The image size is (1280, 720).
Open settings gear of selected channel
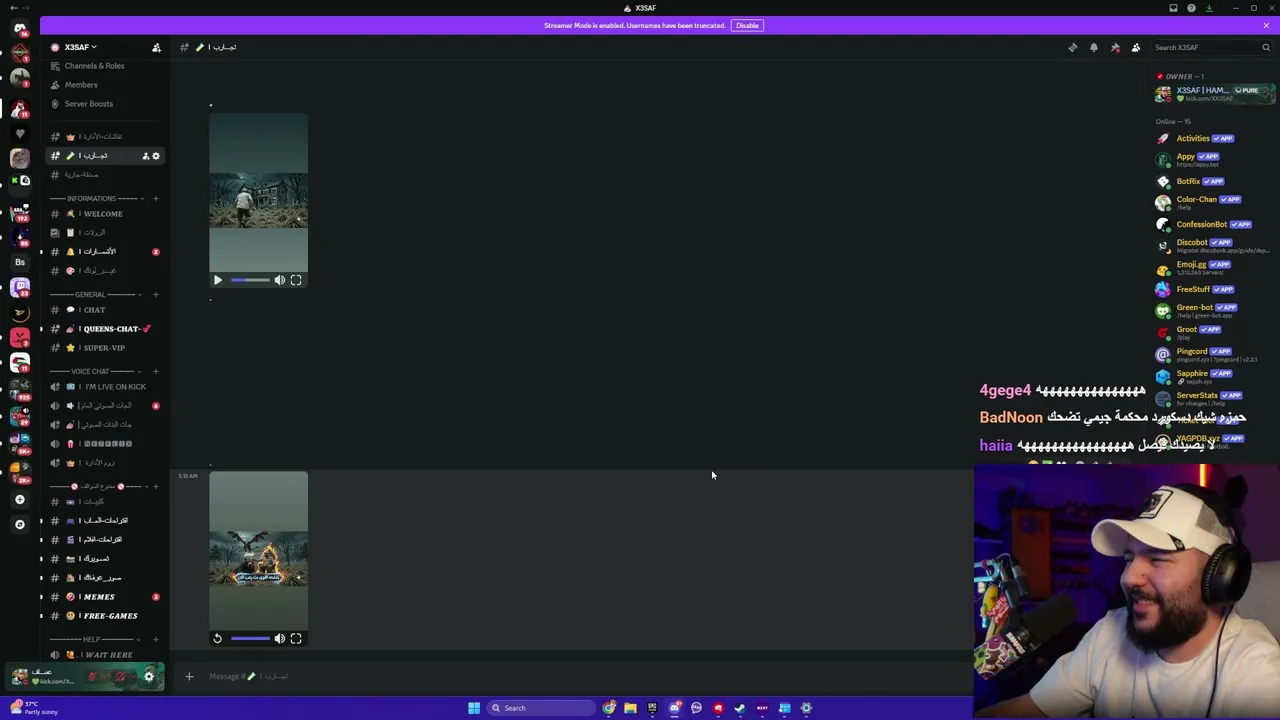[x=156, y=156]
